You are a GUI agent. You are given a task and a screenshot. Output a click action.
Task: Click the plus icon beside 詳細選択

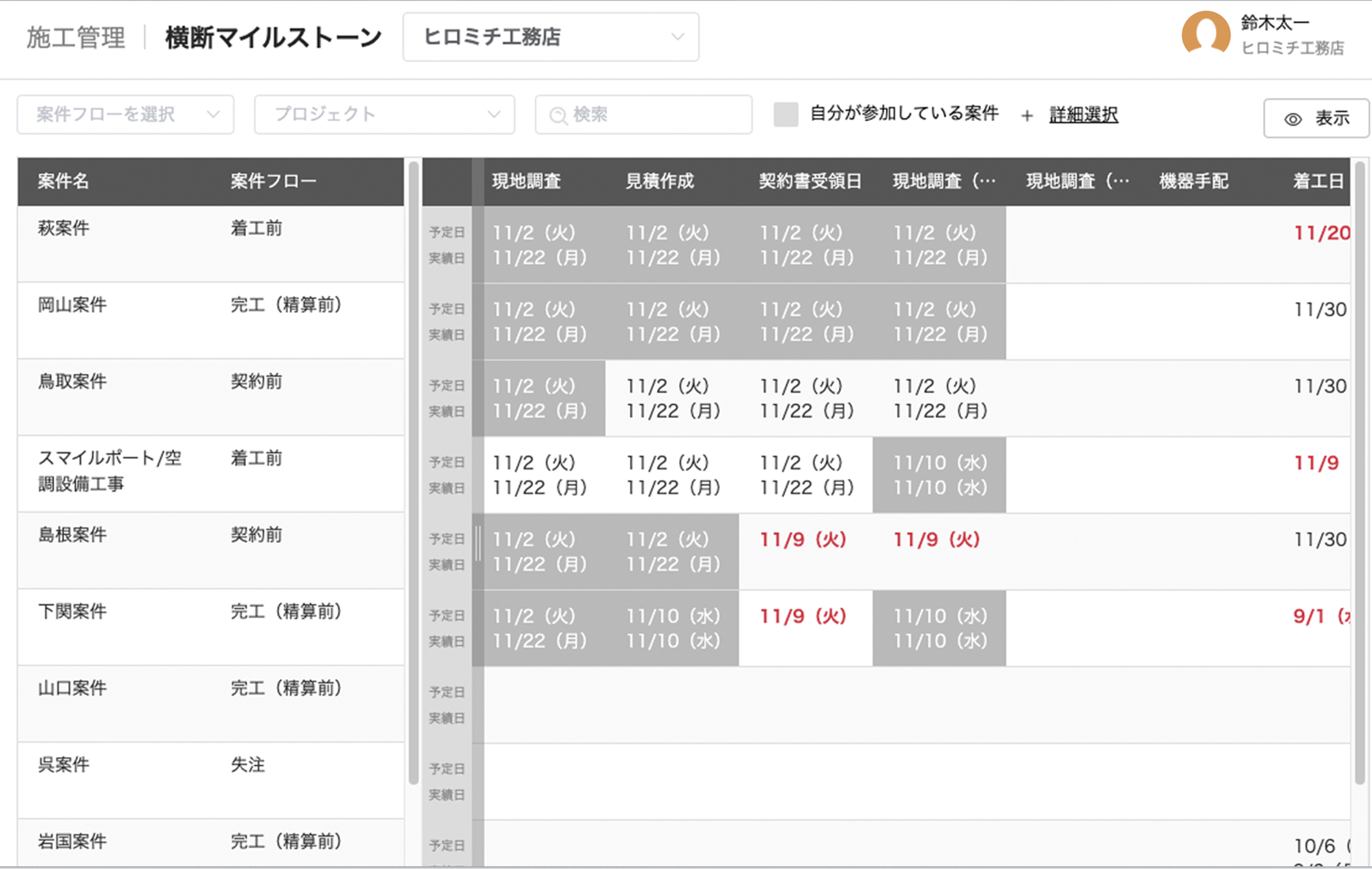[1027, 115]
